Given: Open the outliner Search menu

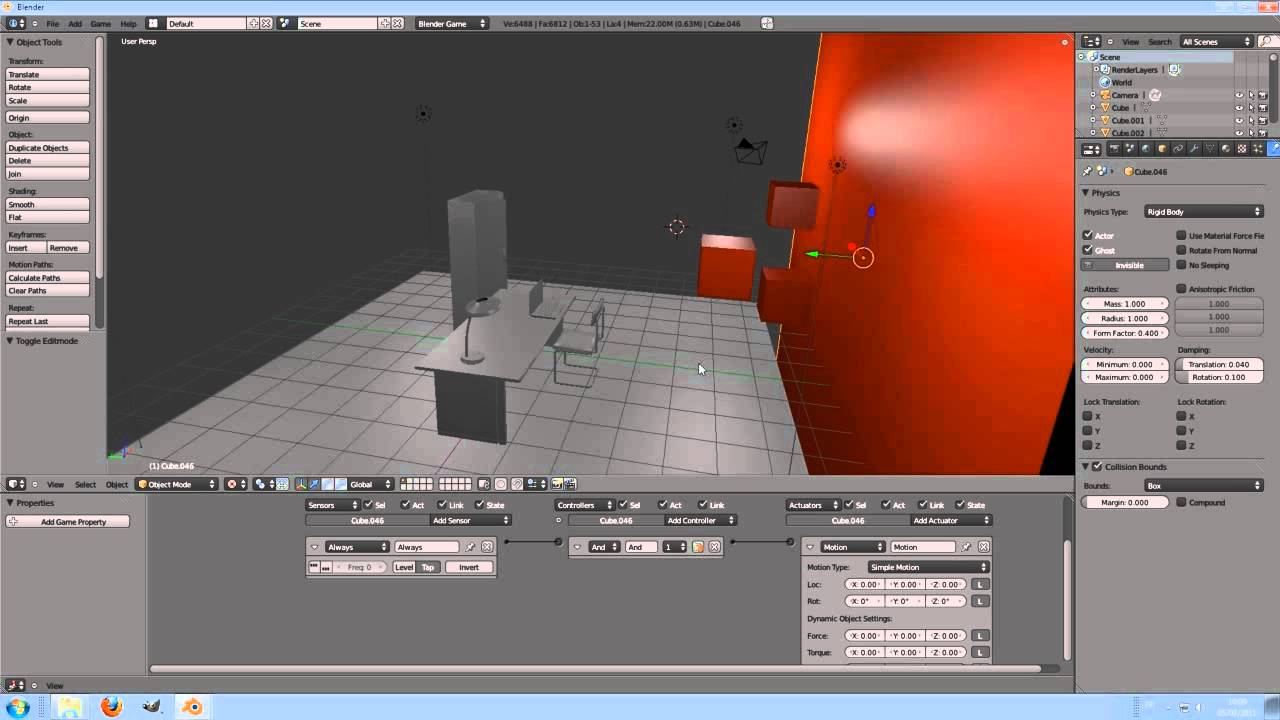Looking at the screenshot, I should [1160, 42].
